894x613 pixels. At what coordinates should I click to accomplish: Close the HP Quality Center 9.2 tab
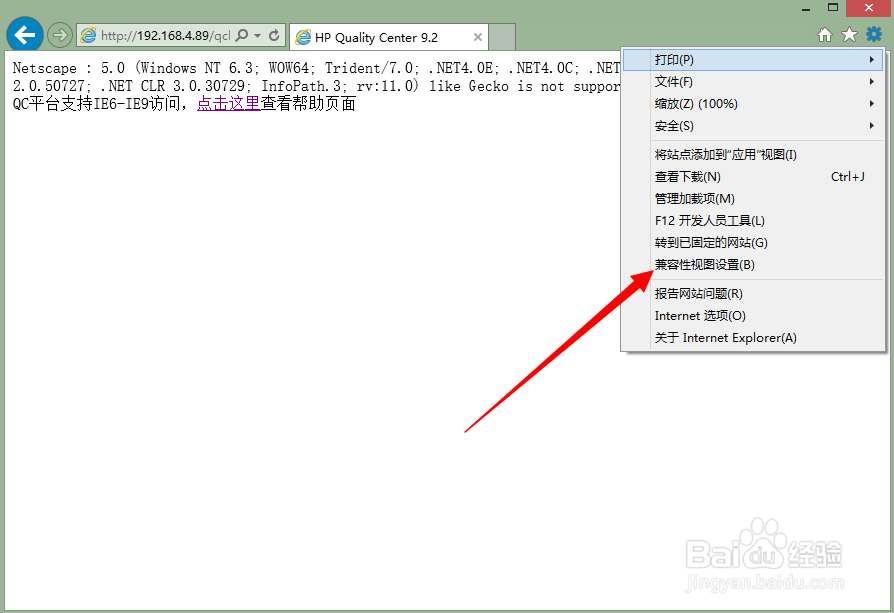[x=478, y=37]
